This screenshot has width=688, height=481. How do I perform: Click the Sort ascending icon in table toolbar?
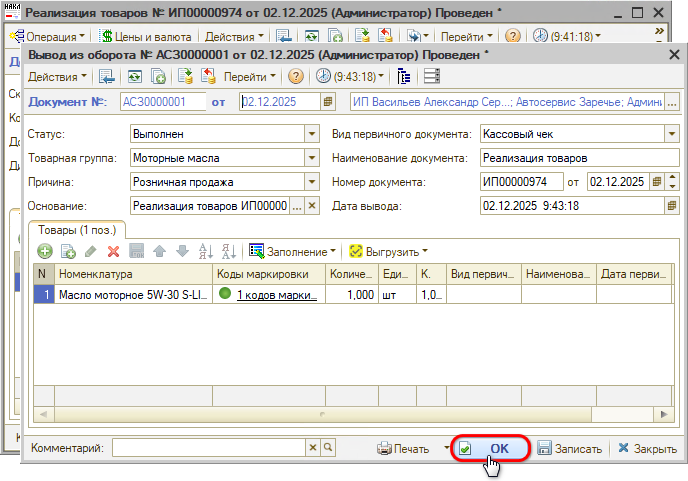coord(207,251)
